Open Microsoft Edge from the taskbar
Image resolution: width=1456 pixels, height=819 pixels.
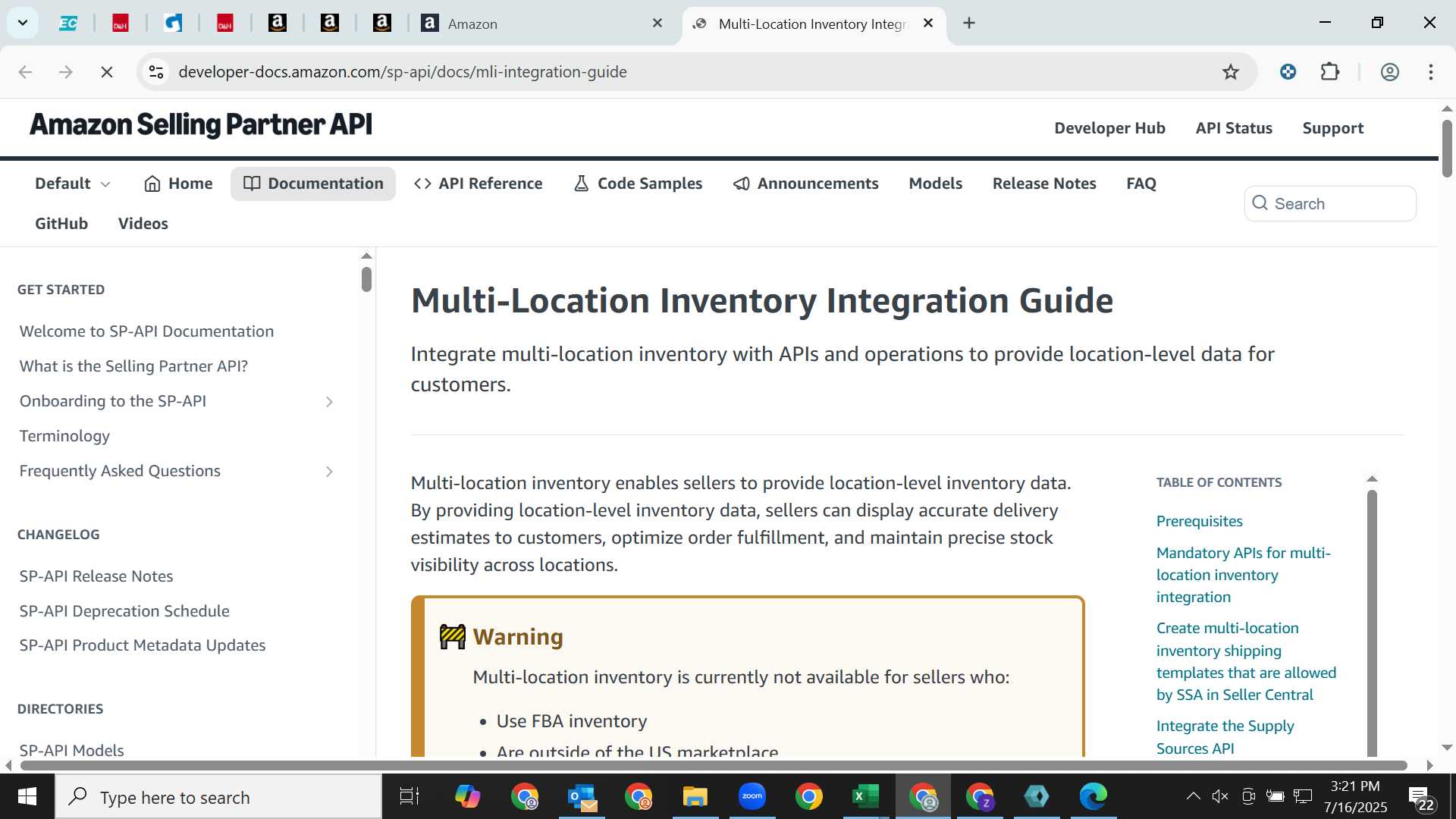click(x=1093, y=797)
